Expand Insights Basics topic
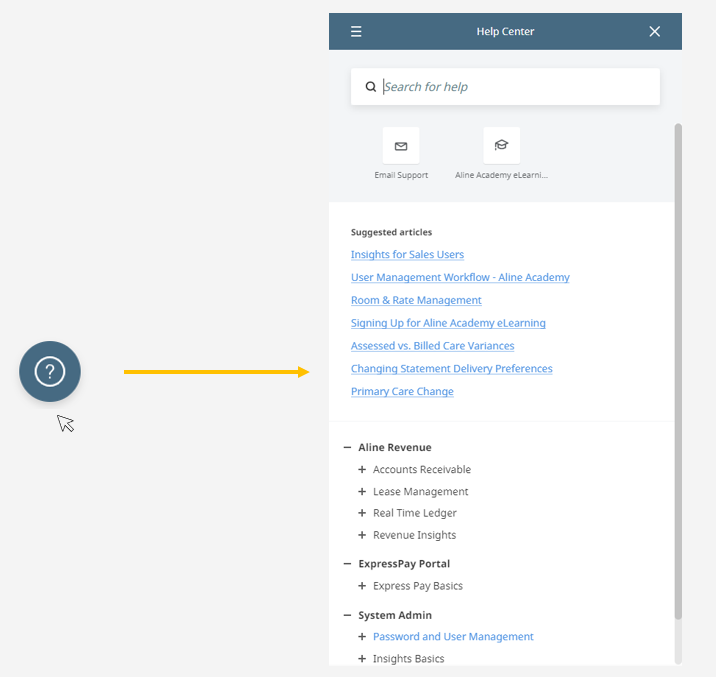The height and width of the screenshot is (677, 716). (362, 658)
